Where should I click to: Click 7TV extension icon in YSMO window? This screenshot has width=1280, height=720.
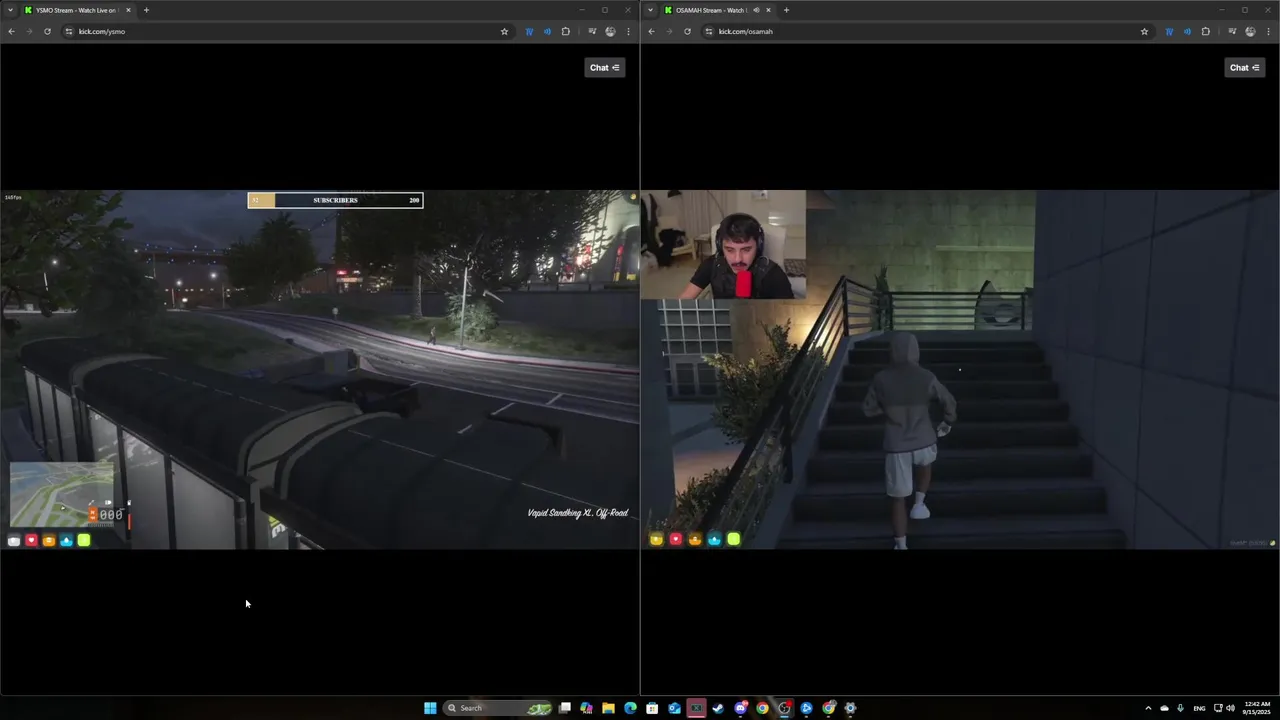pyautogui.click(x=529, y=31)
